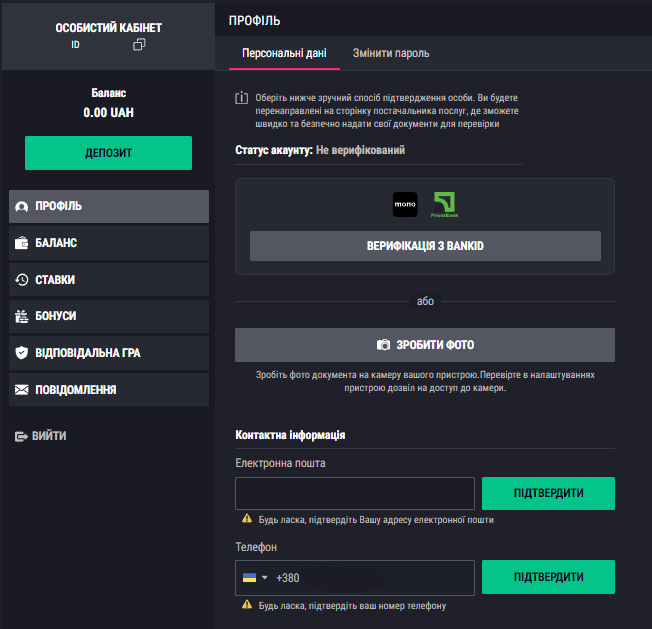Click the mono bank logo

click(405, 205)
